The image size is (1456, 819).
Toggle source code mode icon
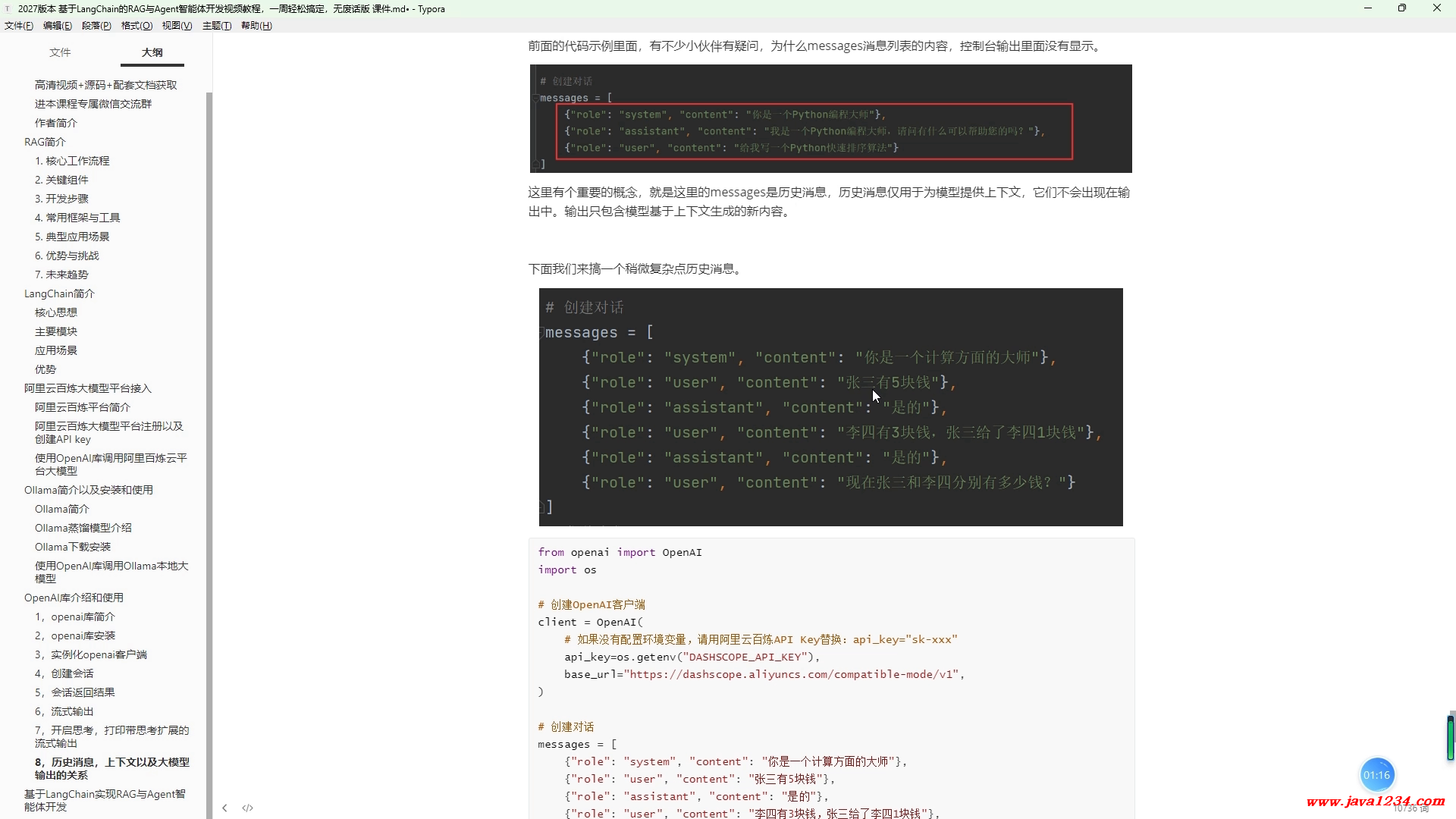247,808
